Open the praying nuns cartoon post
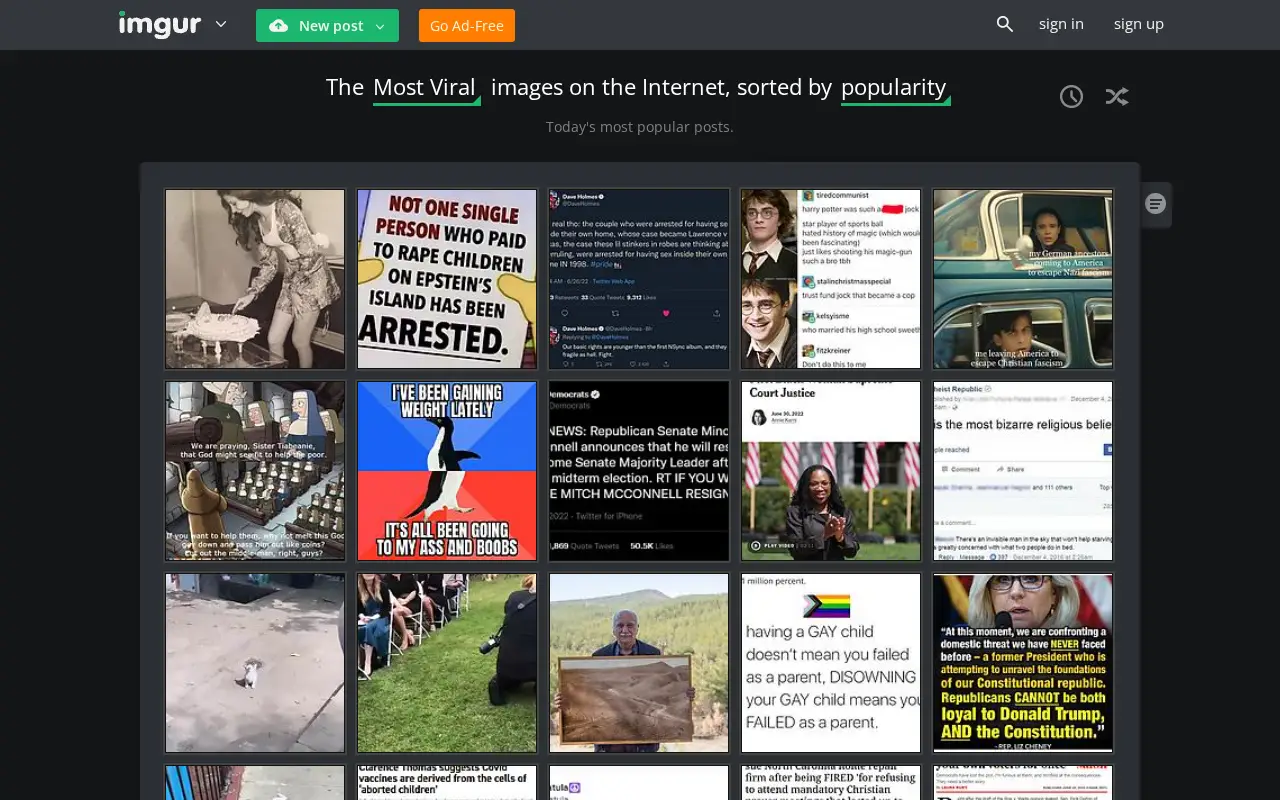The width and height of the screenshot is (1280, 800). pyautogui.click(x=255, y=471)
